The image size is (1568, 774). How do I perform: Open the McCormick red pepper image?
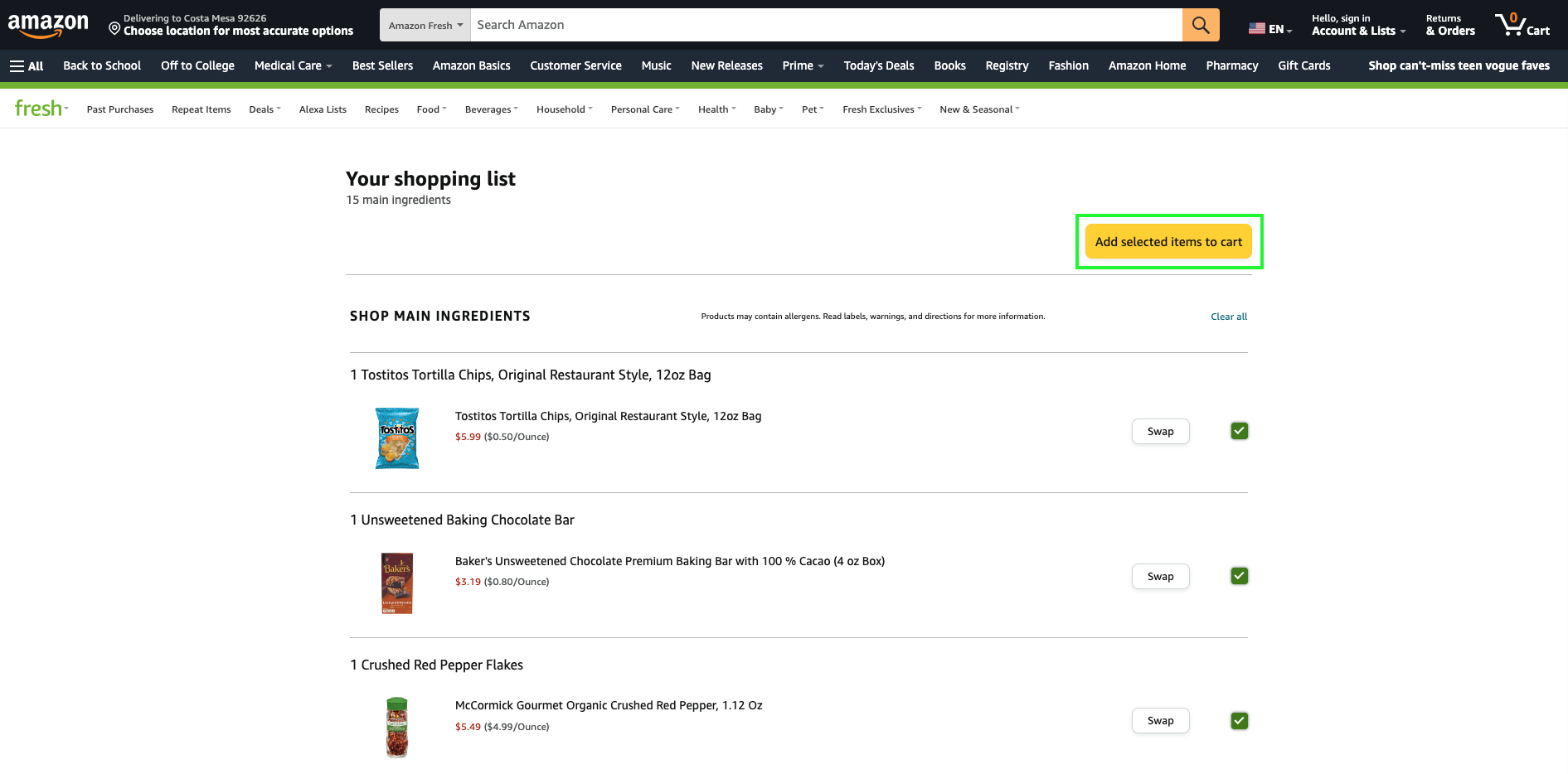tap(397, 728)
